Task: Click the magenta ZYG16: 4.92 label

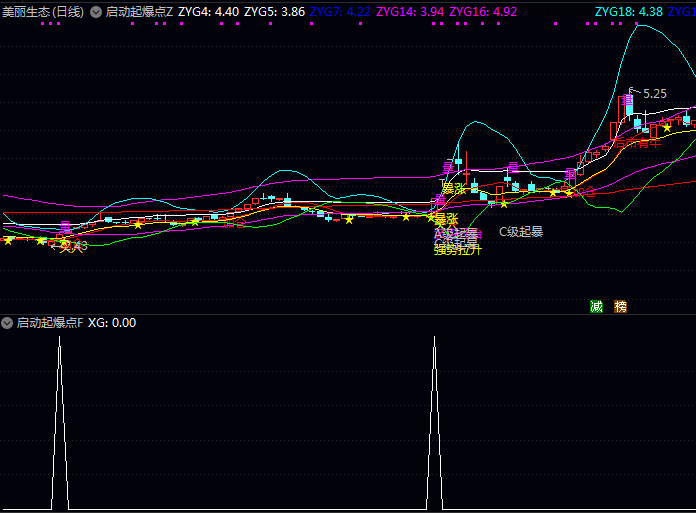Action: click(483, 12)
